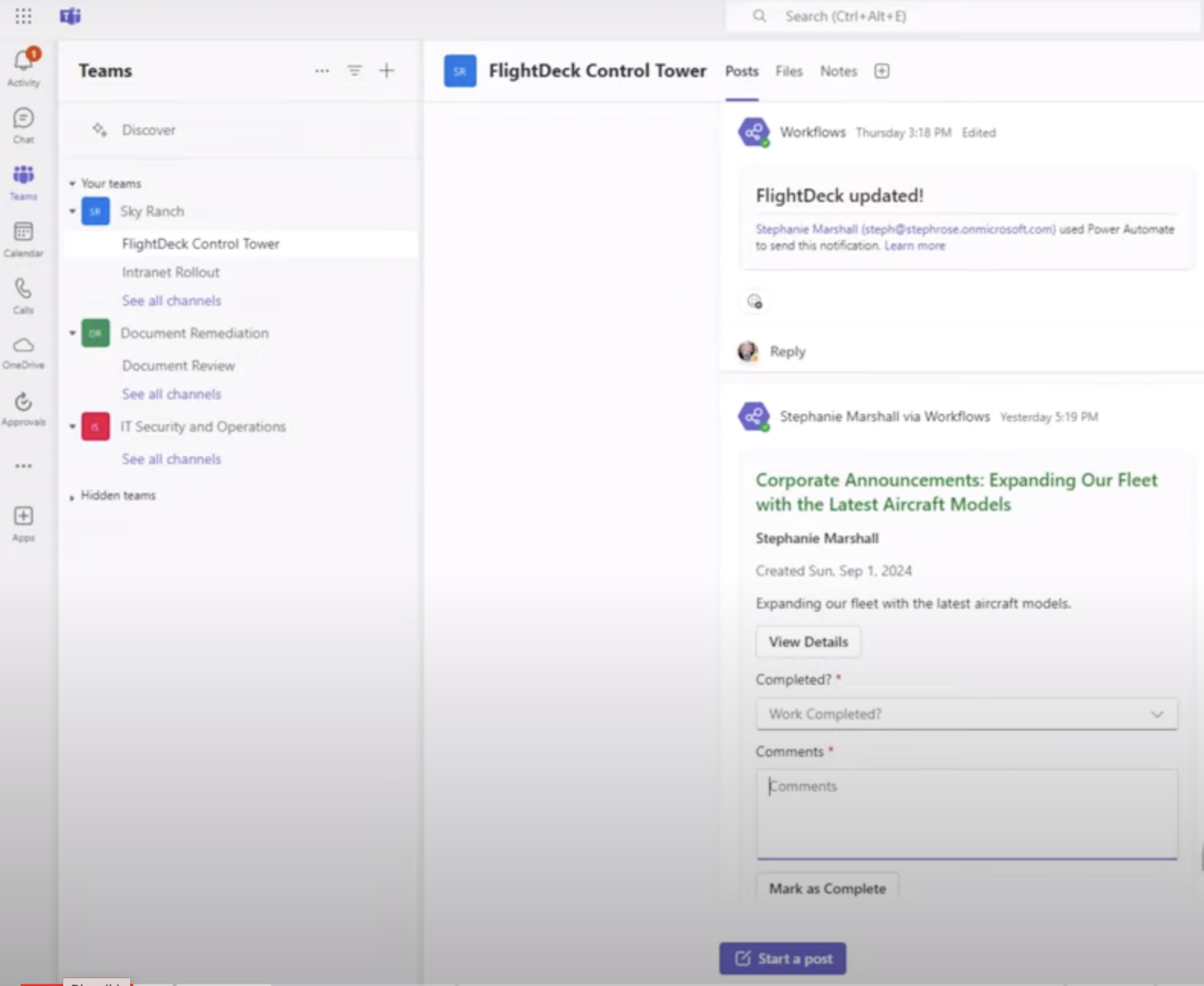Add a reaction to the Workflows post
1204x986 pixels.
coord(754,301)
